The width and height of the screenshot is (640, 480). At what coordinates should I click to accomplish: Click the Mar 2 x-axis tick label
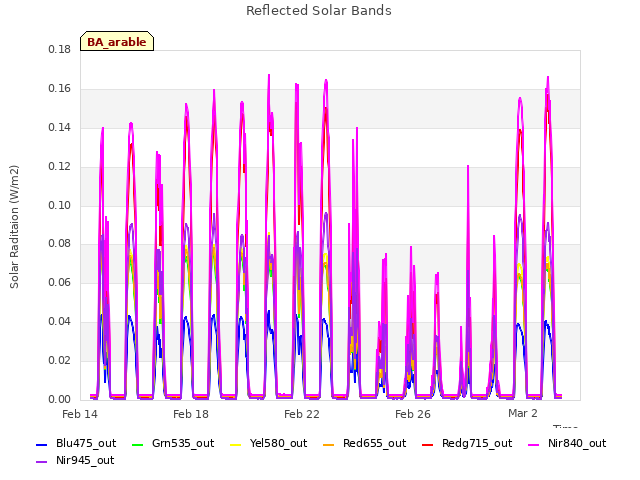[x=523, y=413]
